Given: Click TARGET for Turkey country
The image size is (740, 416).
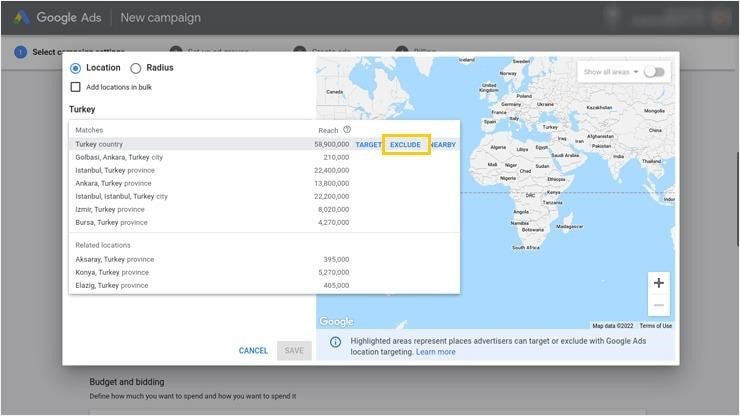Looking at the screenshot, I should pos(368,144).
